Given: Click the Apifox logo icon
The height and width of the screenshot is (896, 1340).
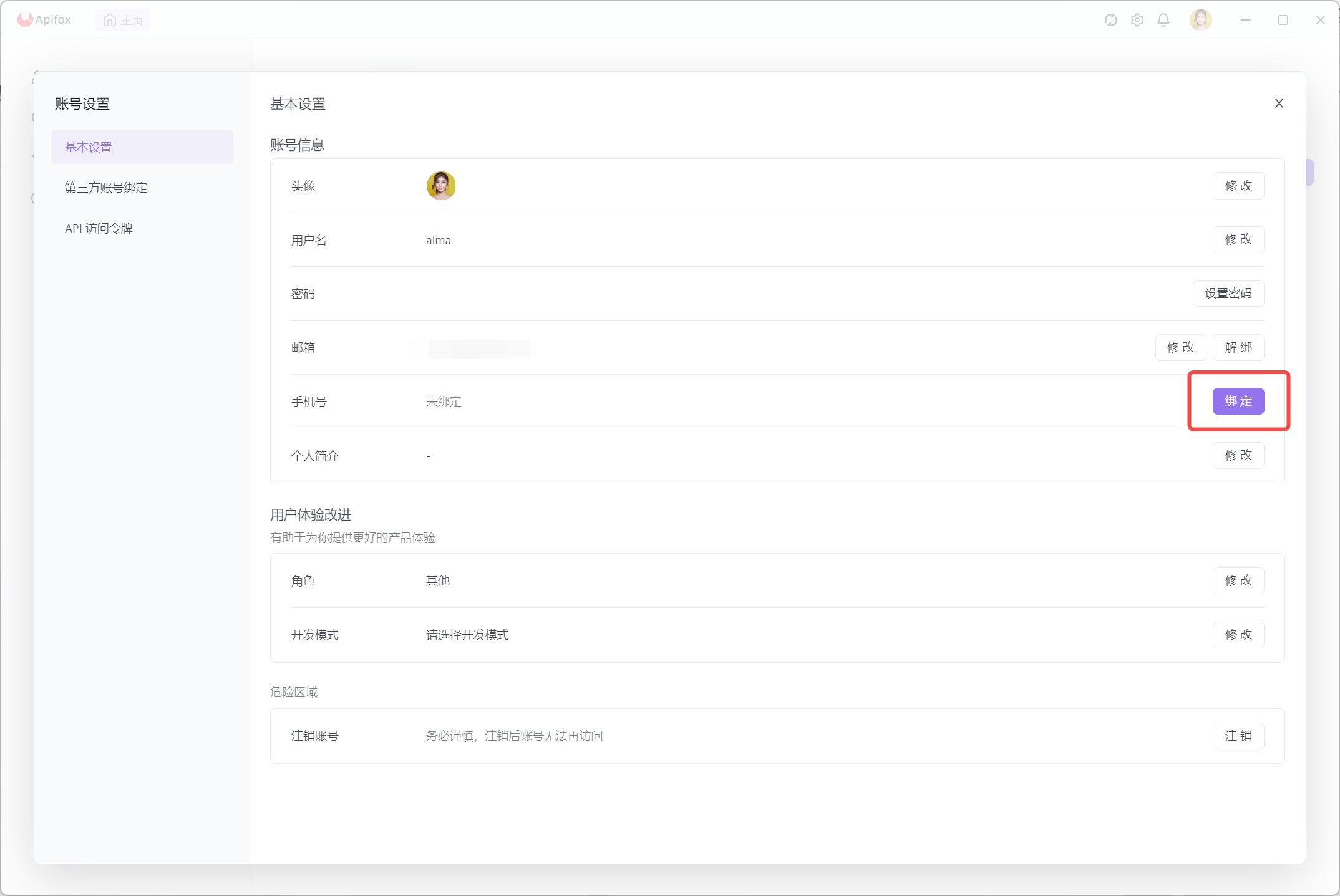Looking at the screenshot, I should [25, 20].
